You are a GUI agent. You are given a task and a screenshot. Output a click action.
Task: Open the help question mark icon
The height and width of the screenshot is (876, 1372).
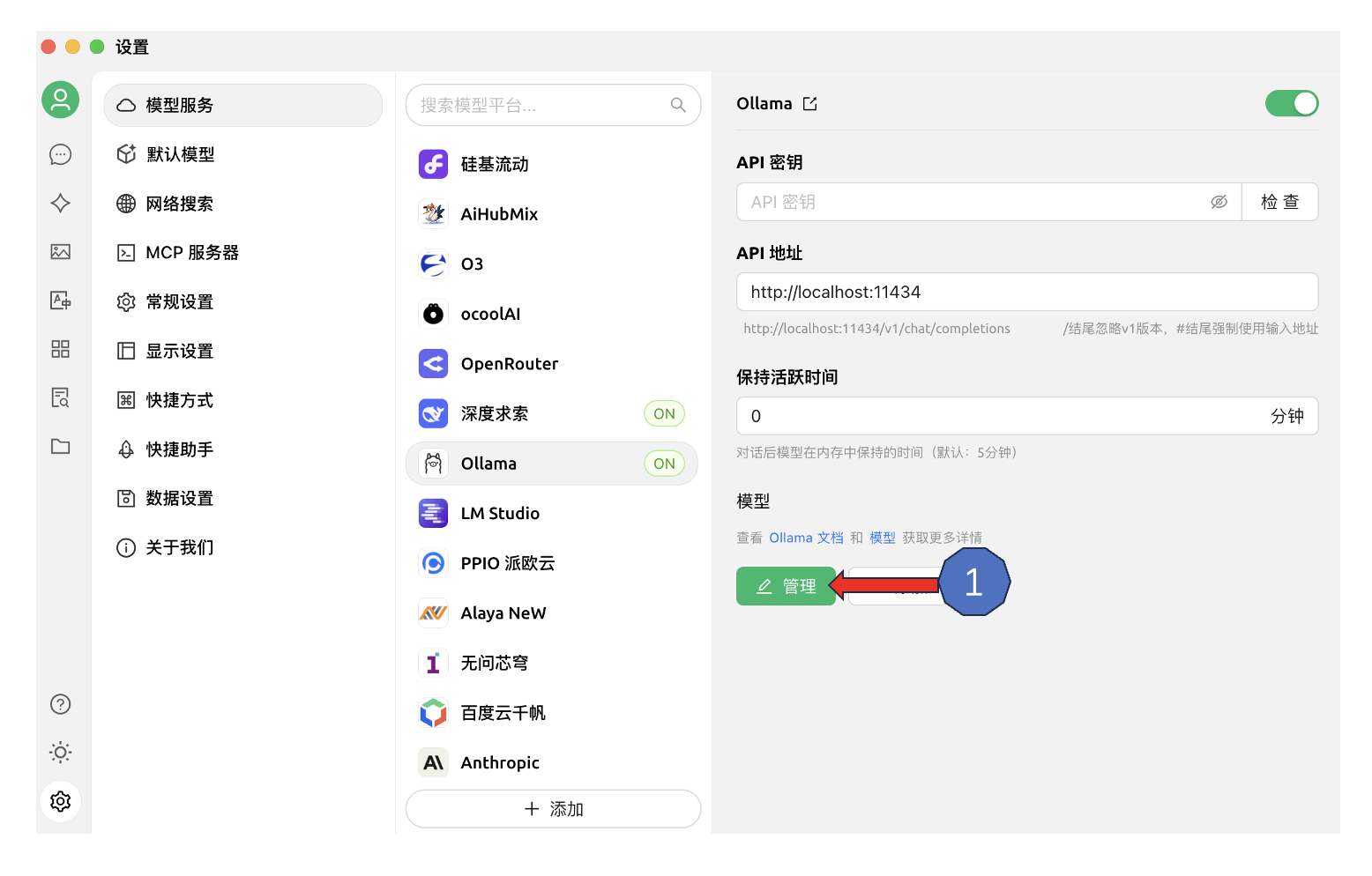[60, 704]
